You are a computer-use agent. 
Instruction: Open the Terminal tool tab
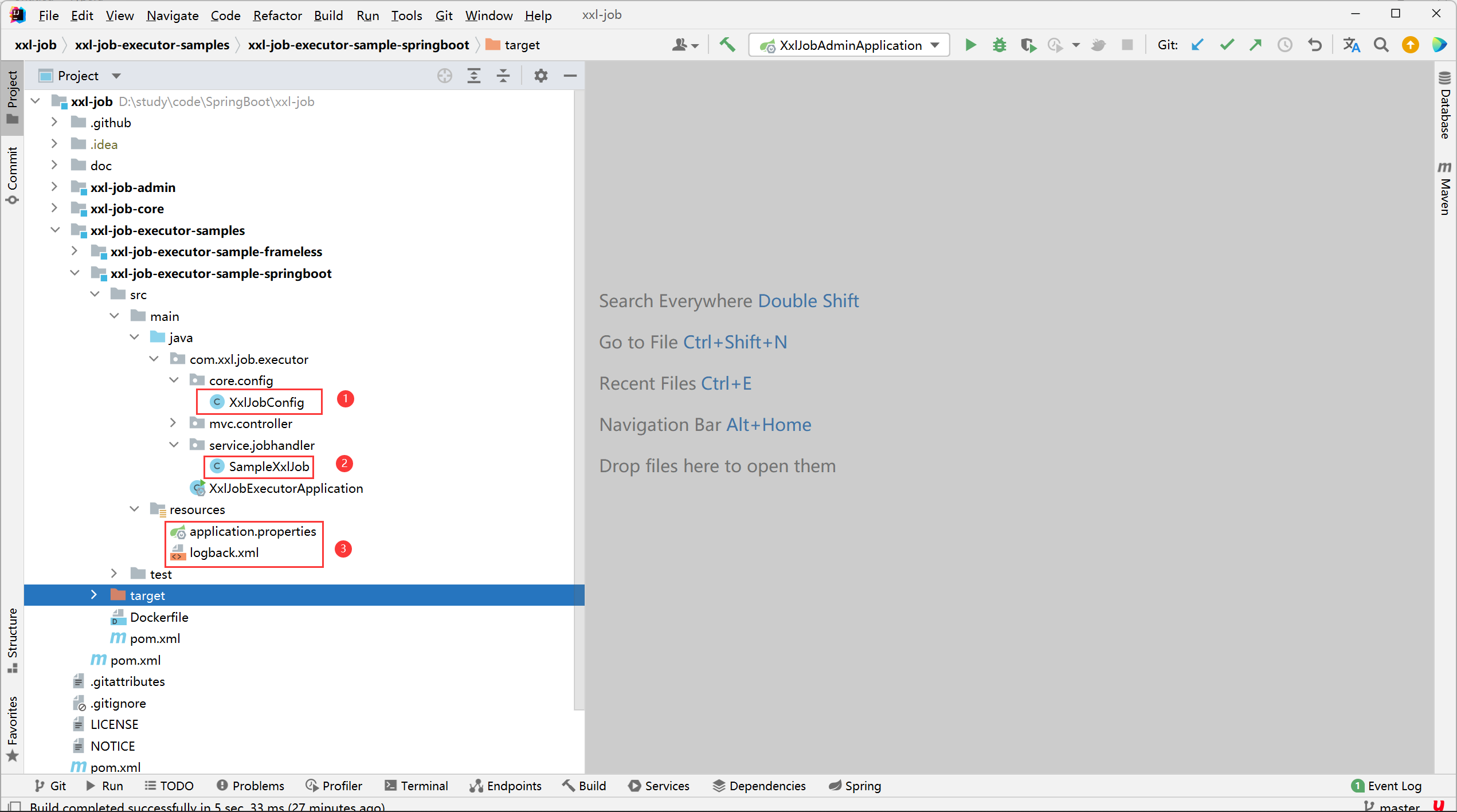coord(416,786)
